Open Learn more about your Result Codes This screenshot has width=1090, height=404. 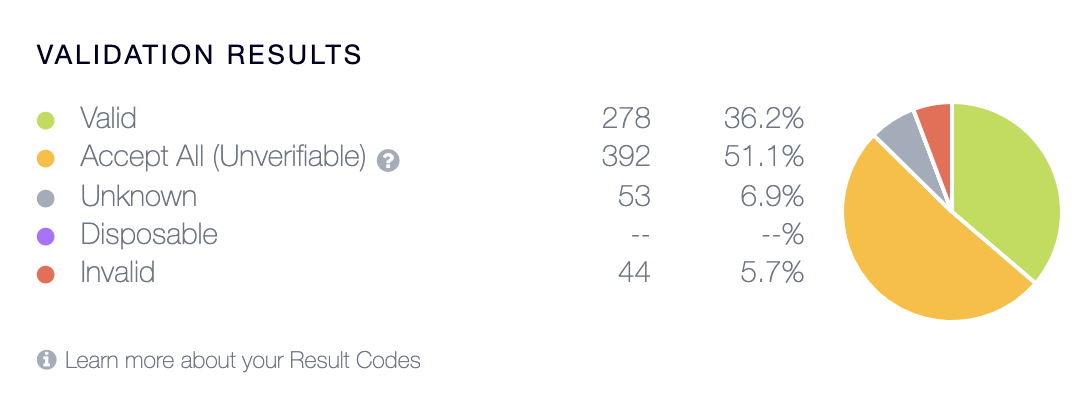coord(243,361)
